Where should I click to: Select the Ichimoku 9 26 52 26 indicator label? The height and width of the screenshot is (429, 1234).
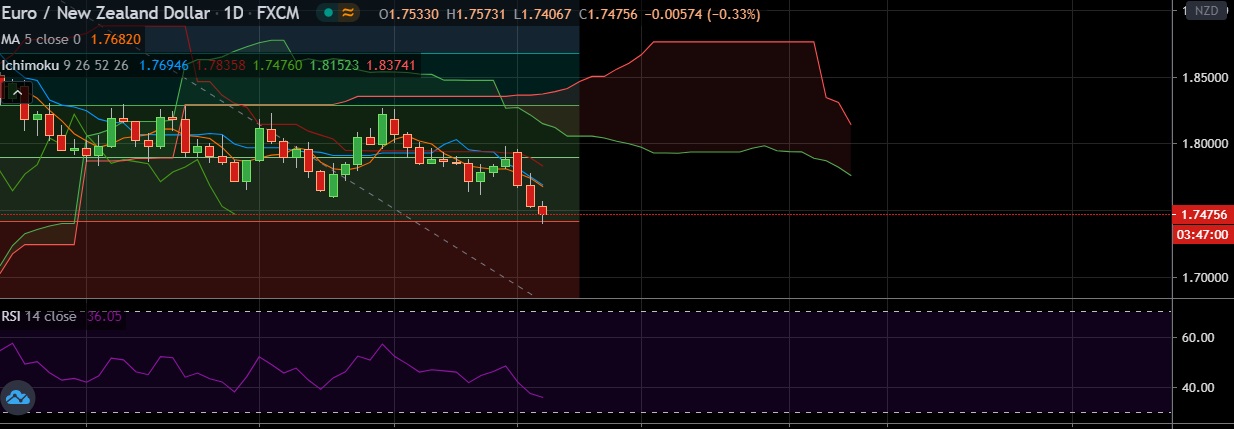click(66, 65)
